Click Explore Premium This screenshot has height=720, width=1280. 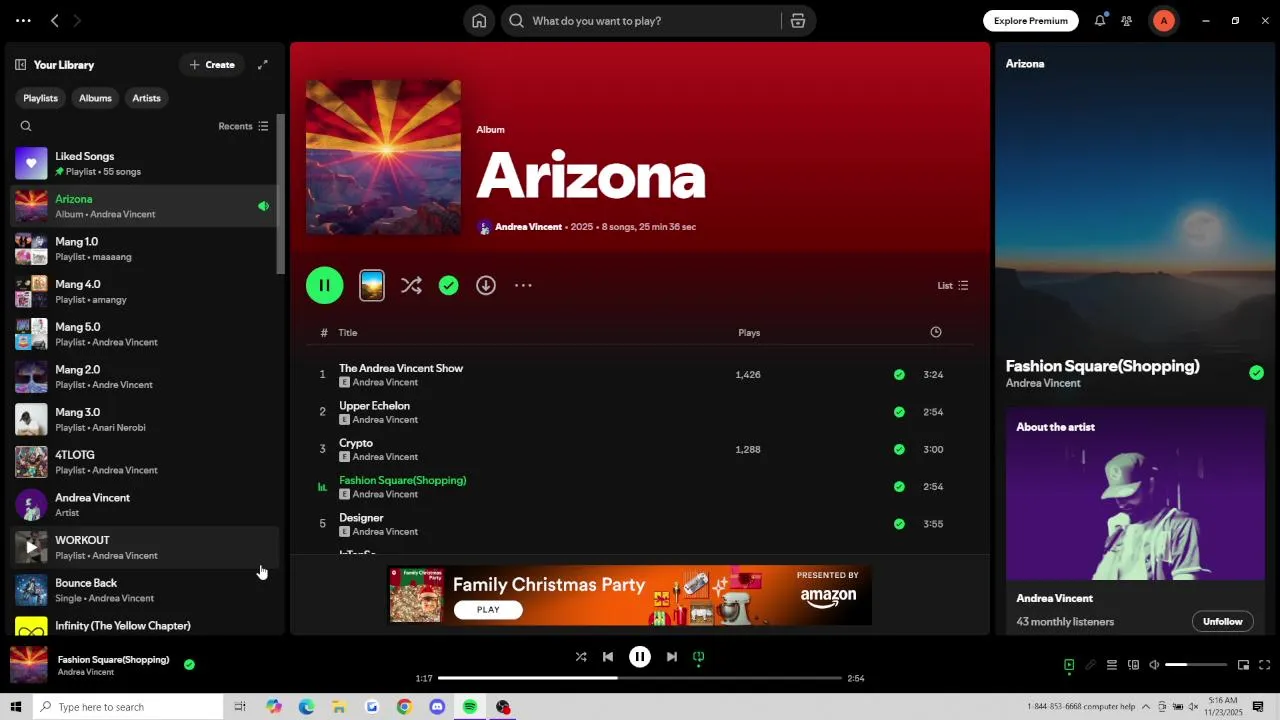pyautogui.click(x=1030, y=21)
